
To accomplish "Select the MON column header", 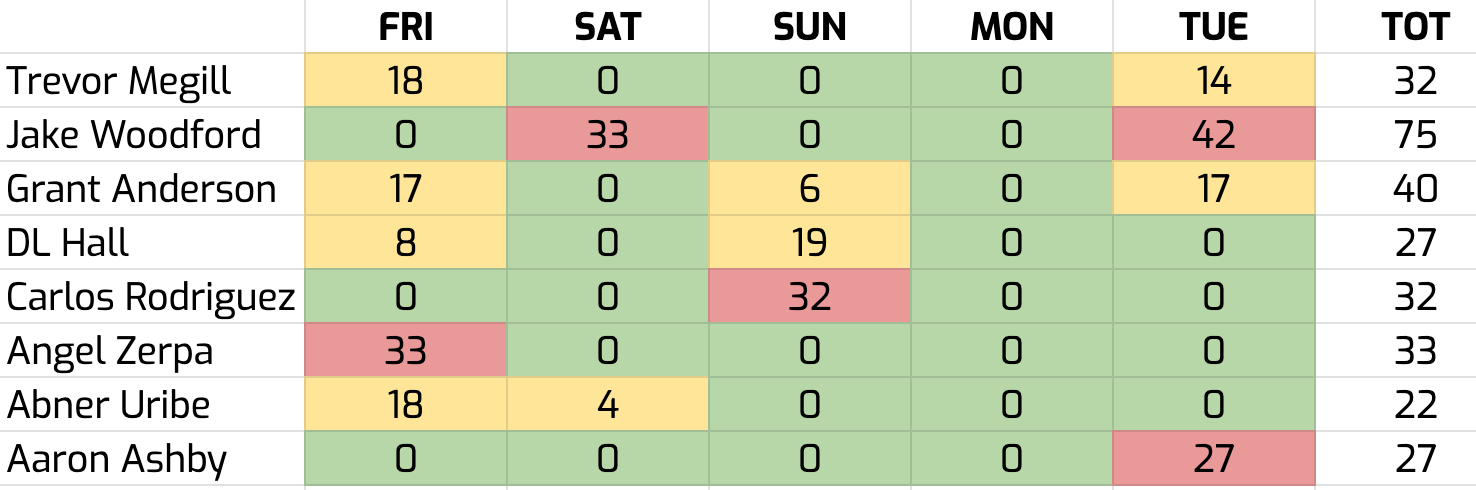I will [x=1011, y=27].
